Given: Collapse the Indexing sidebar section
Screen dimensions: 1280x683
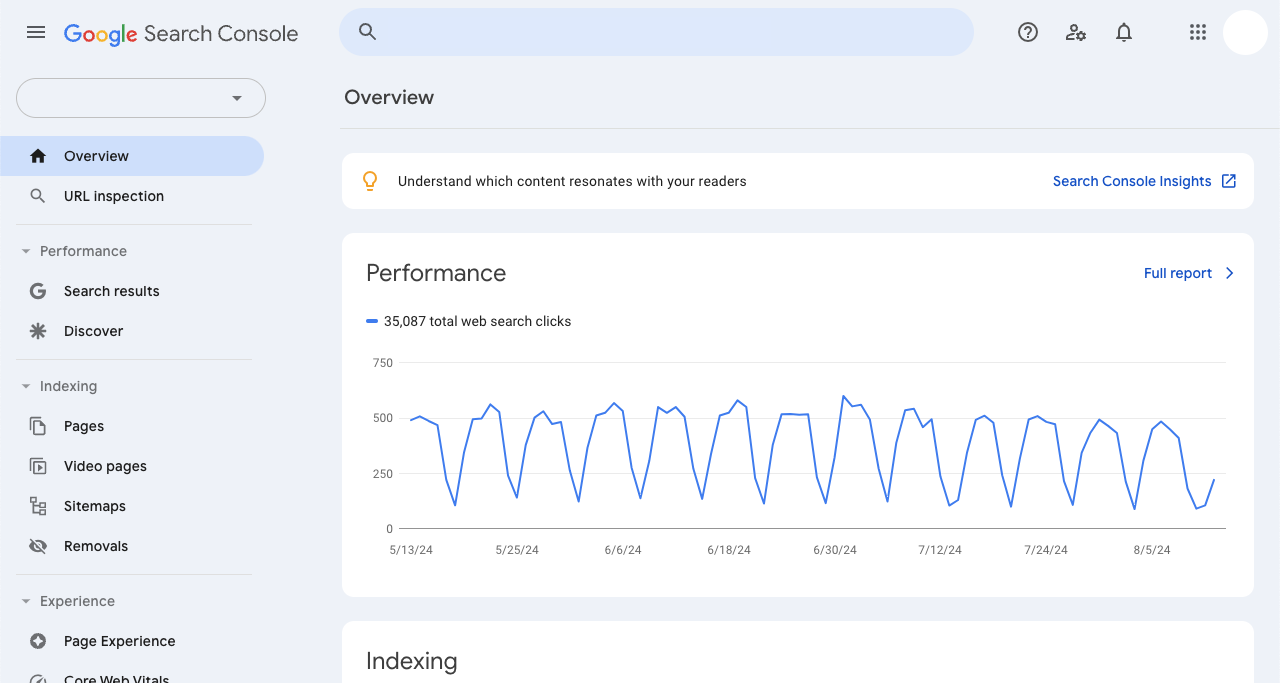Looking at the screenshot, I should click(x=26, y=386).
